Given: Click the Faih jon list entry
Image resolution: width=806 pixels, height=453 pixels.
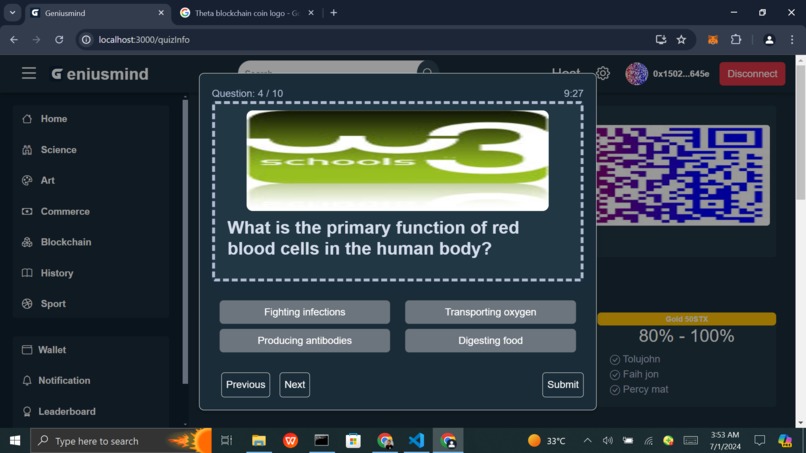Looking at the screenshot, I should point(640,374).
